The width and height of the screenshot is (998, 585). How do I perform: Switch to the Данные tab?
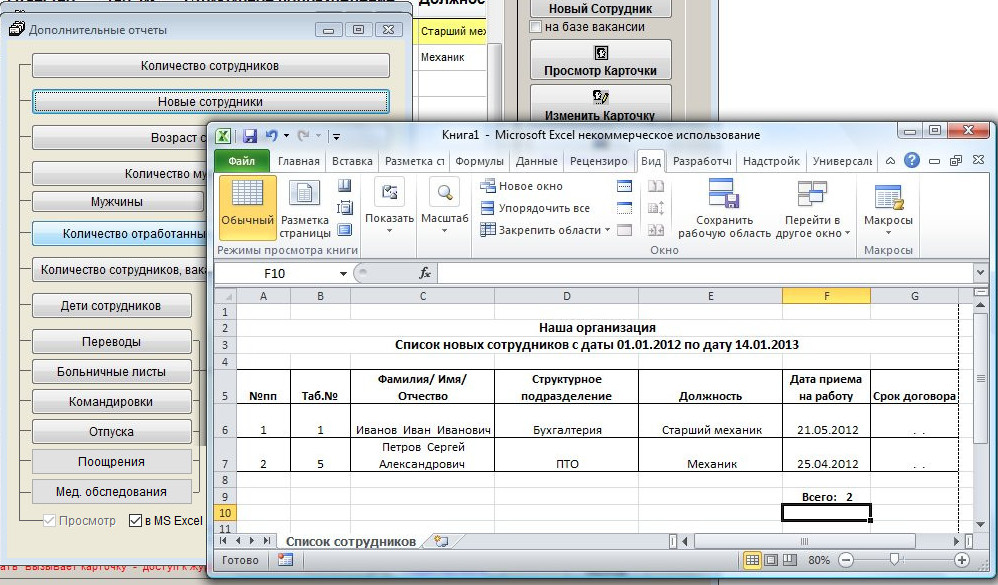[537, 162]
